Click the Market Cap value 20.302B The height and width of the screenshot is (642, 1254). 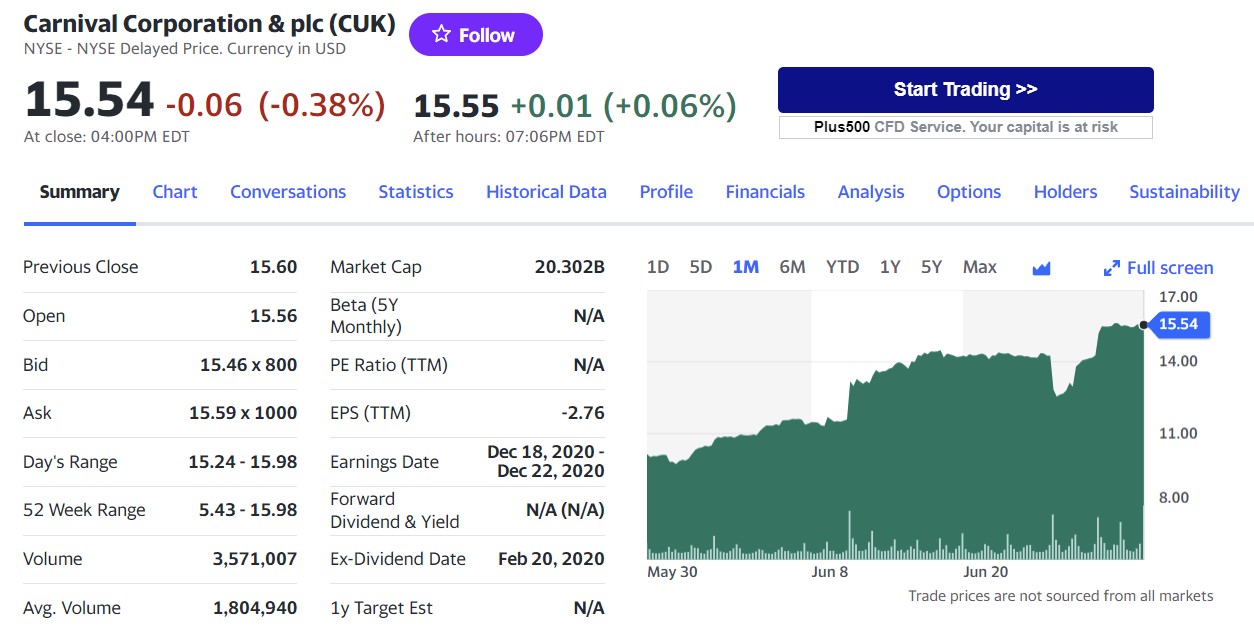coord(570,267)
